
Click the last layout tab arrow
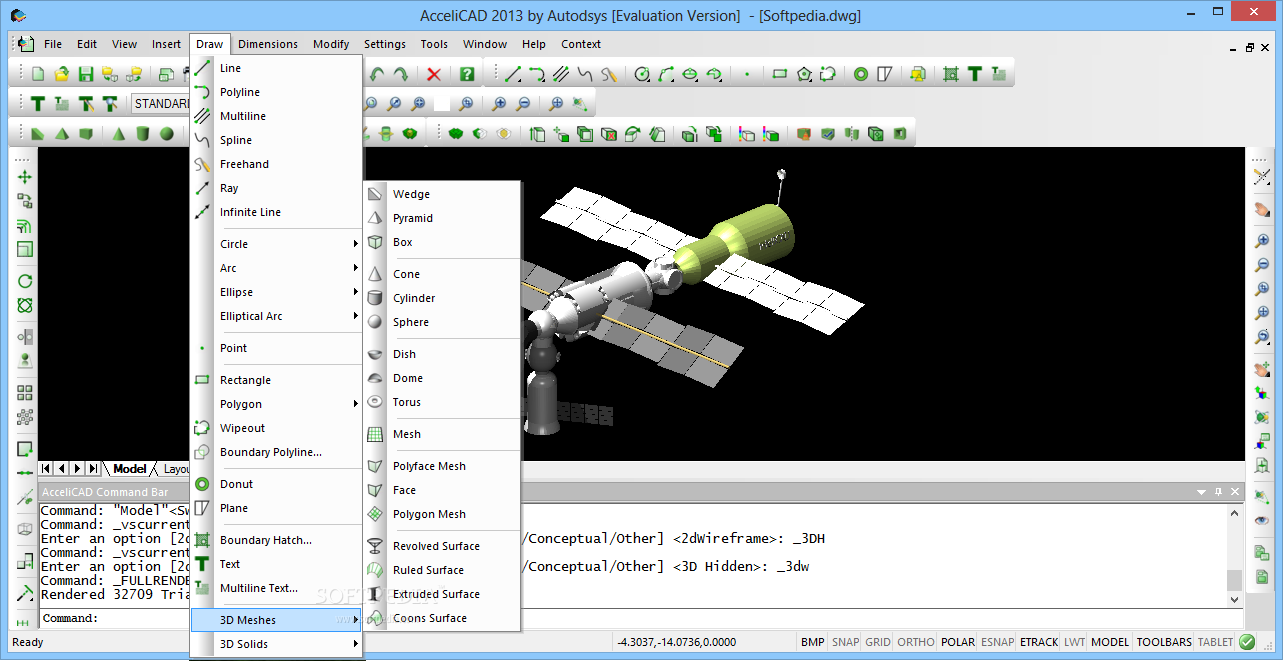point(93,469)
